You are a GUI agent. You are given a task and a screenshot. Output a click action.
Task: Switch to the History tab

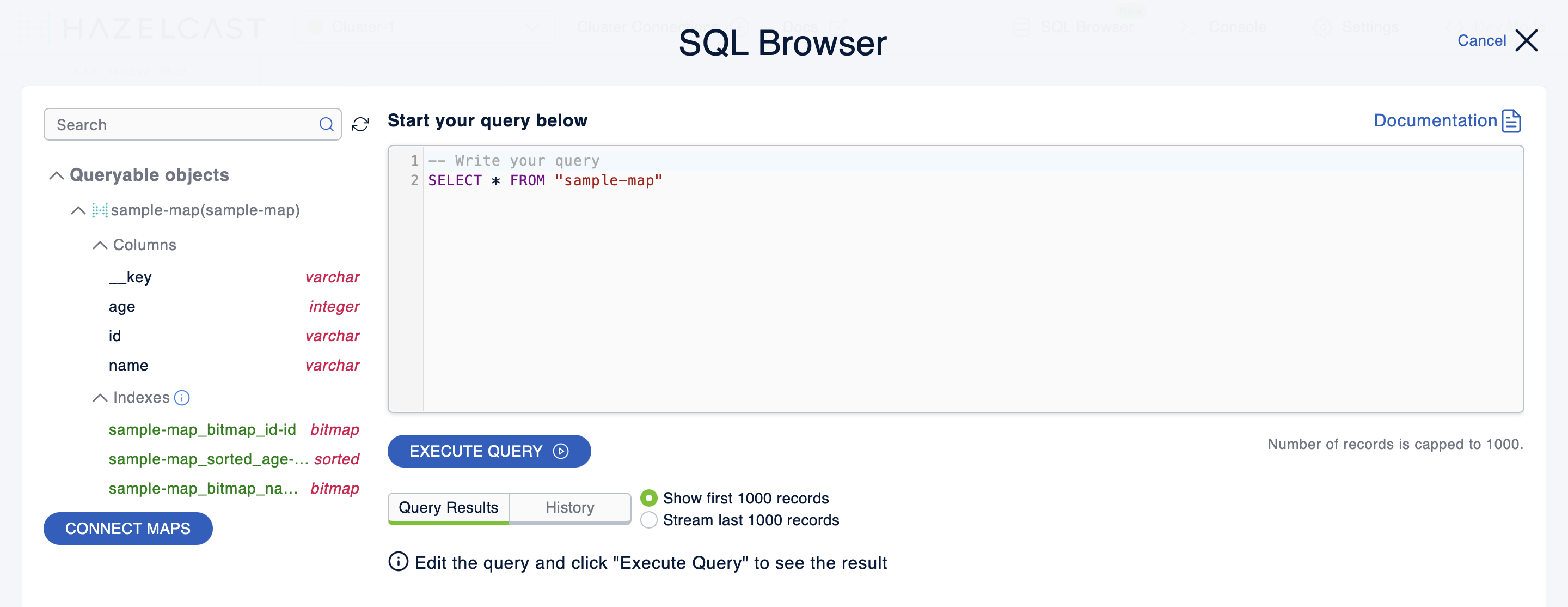coord(569,507)
